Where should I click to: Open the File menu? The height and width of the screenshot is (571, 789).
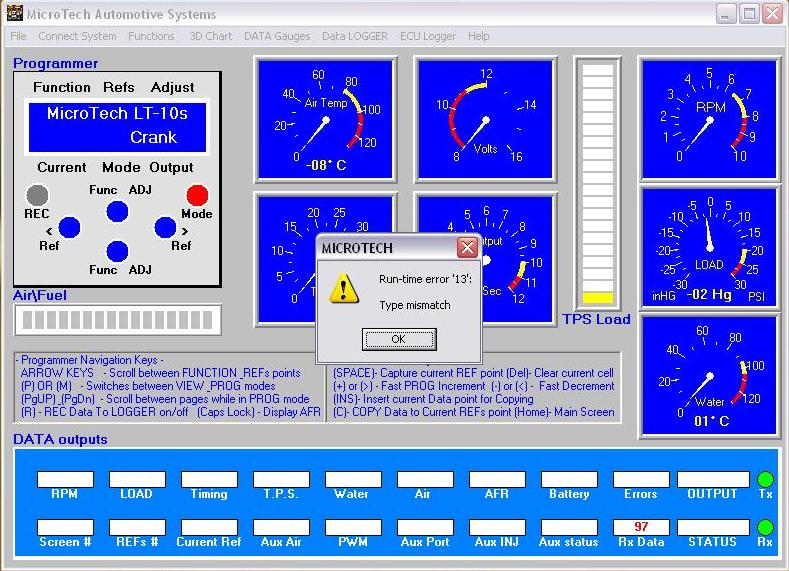18,36
